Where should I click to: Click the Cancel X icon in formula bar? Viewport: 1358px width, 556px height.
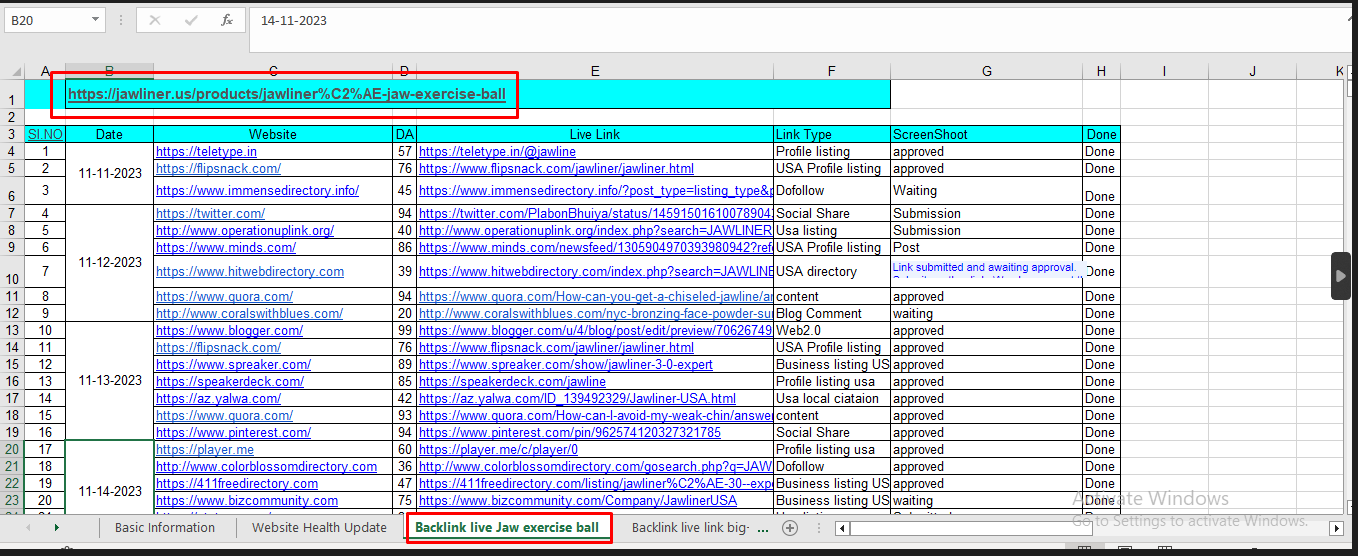coord(155,20)
